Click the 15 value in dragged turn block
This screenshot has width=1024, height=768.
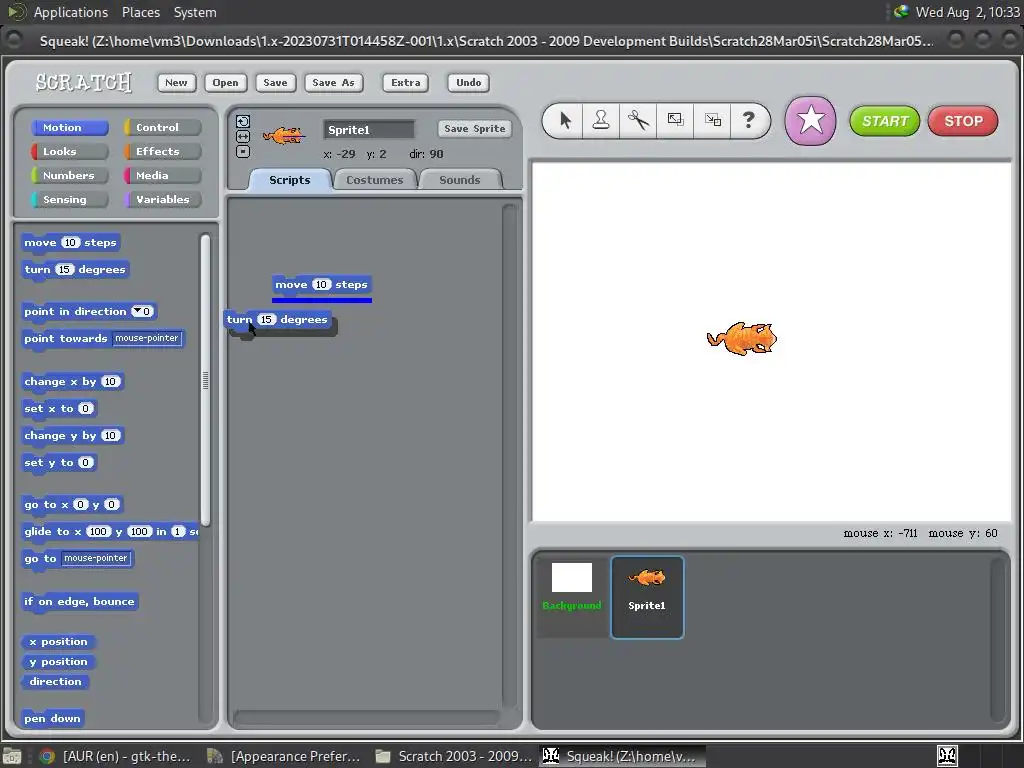pyautogui.click(x=266, y=320)
